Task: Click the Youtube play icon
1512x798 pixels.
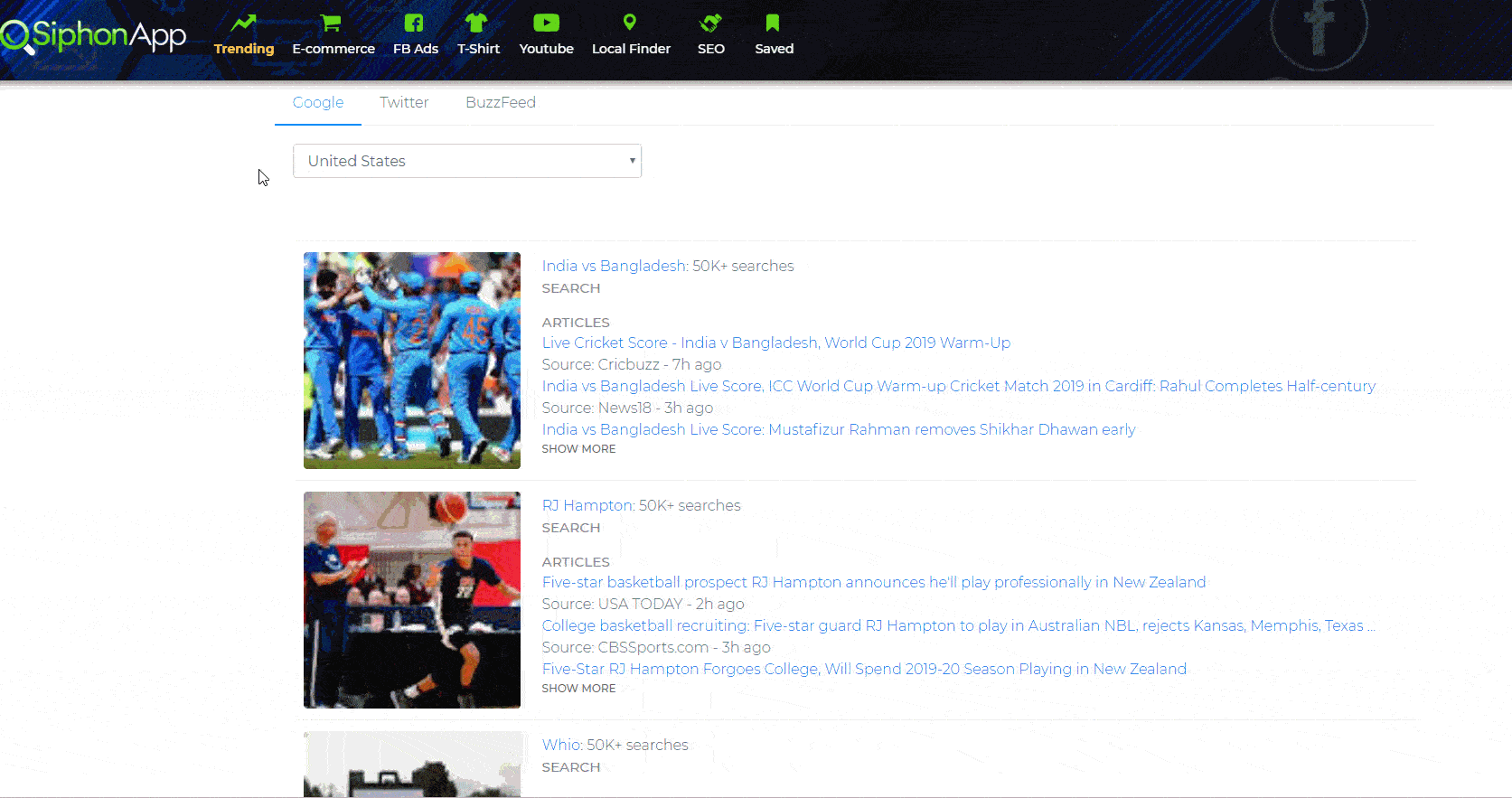Action: click(546, 23)
